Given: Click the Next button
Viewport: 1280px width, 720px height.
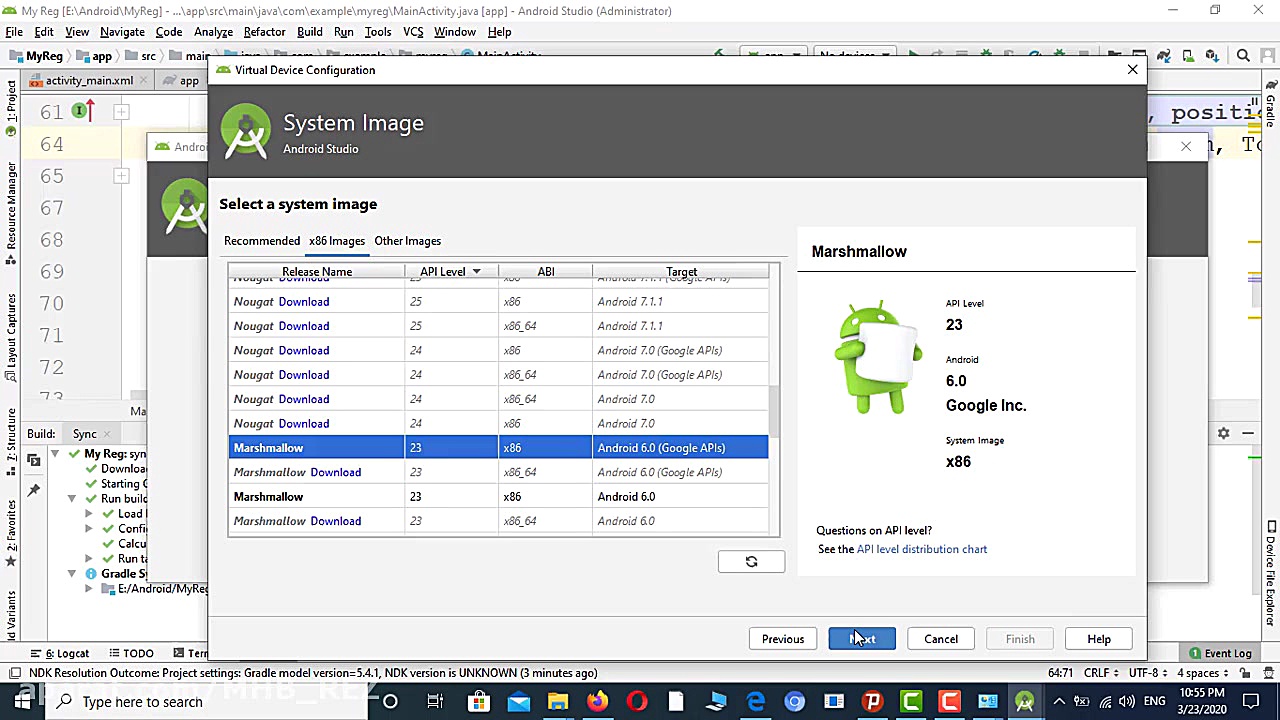Looking at the screenshot, I should [x=862, y=639].
